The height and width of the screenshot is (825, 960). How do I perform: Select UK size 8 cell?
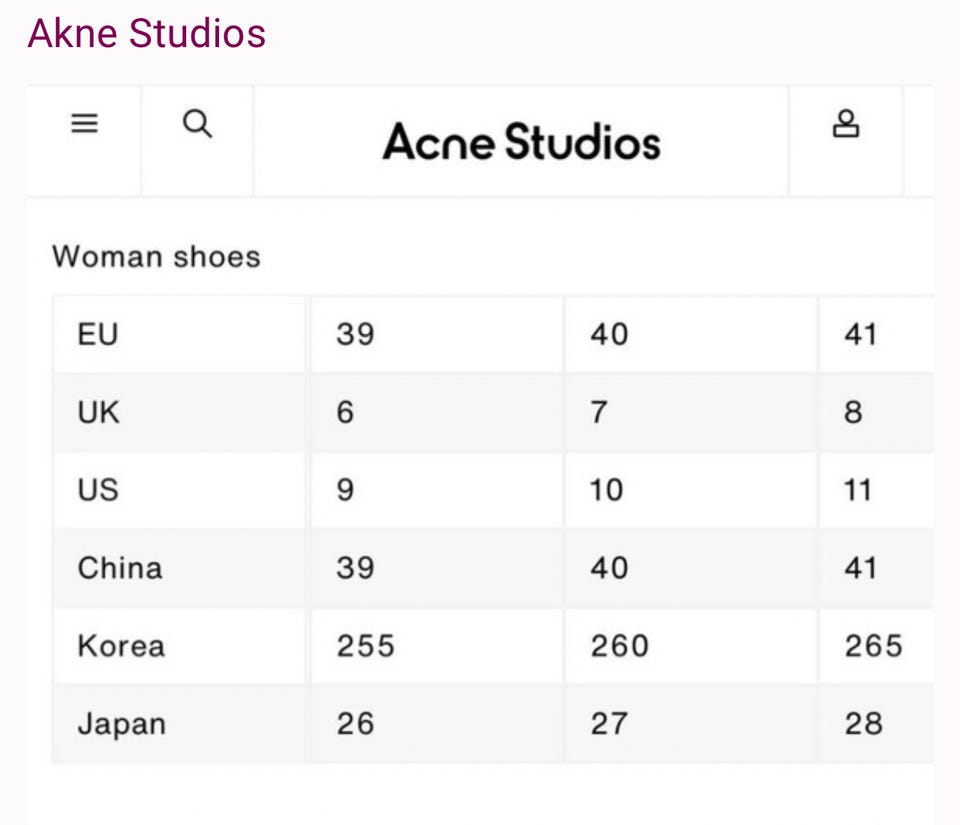(876, 412)
